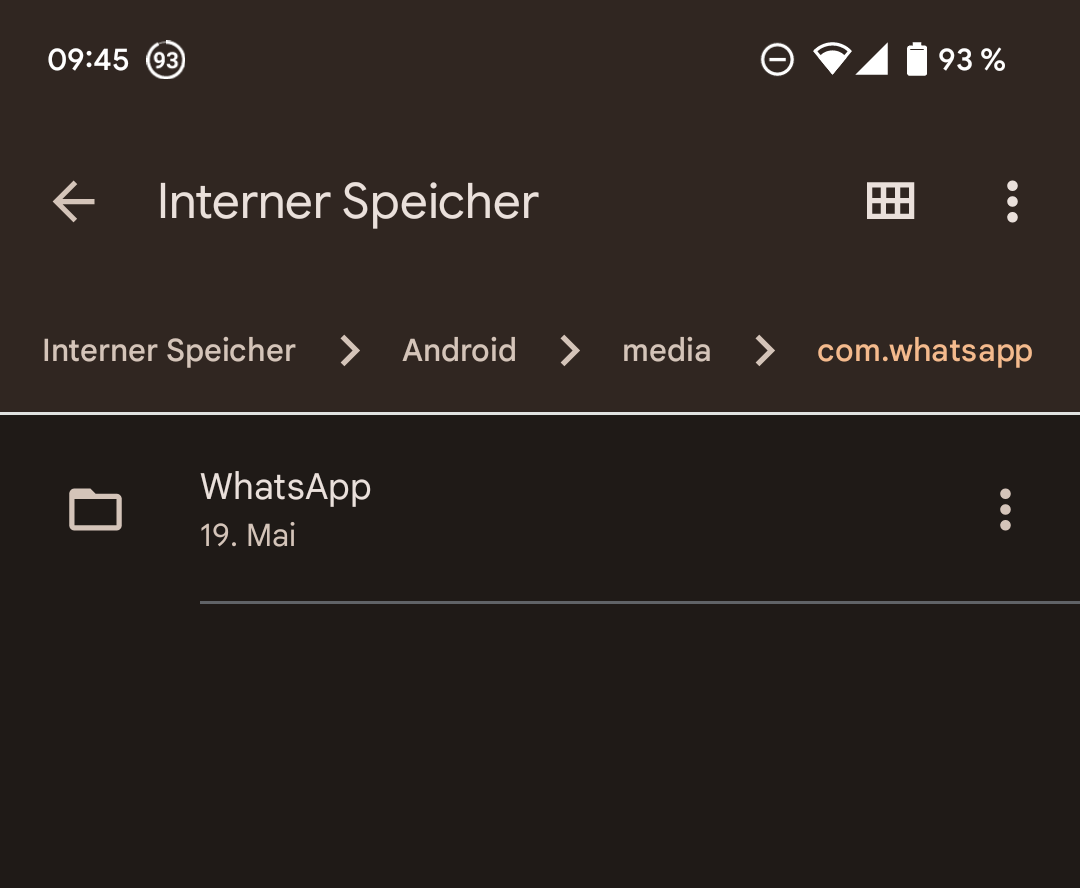Tap the circled 93 notification icon
This screenshot has height=888, width=1080.
[166, 60]
